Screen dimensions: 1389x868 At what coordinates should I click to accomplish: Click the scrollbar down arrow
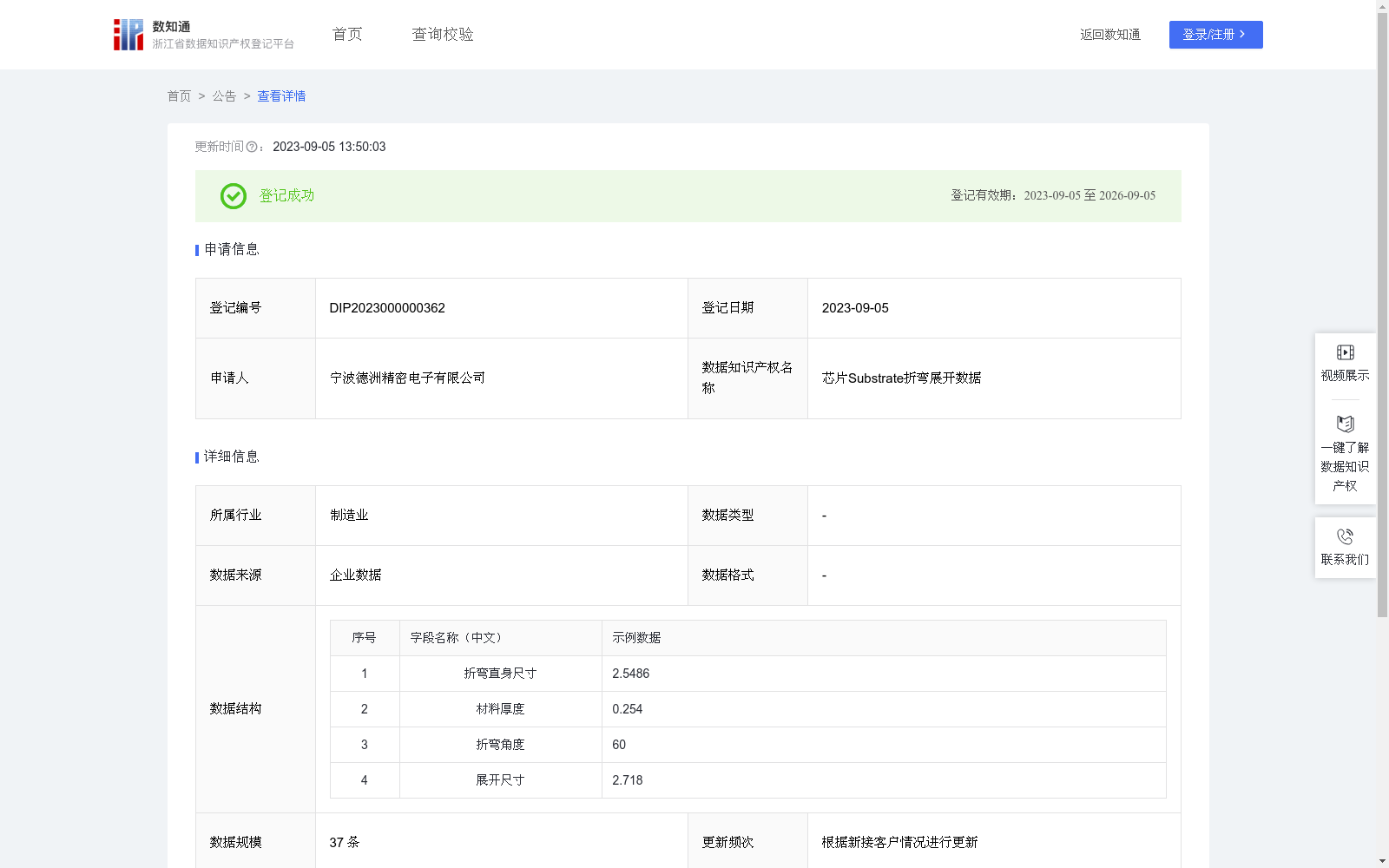[x=1382, y=862]
